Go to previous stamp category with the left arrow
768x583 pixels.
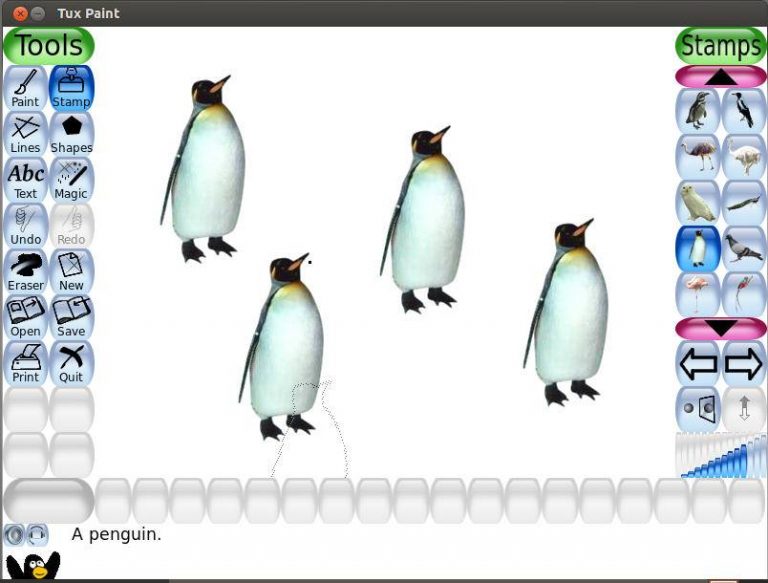pyautogui.click(x=697, y=364)
